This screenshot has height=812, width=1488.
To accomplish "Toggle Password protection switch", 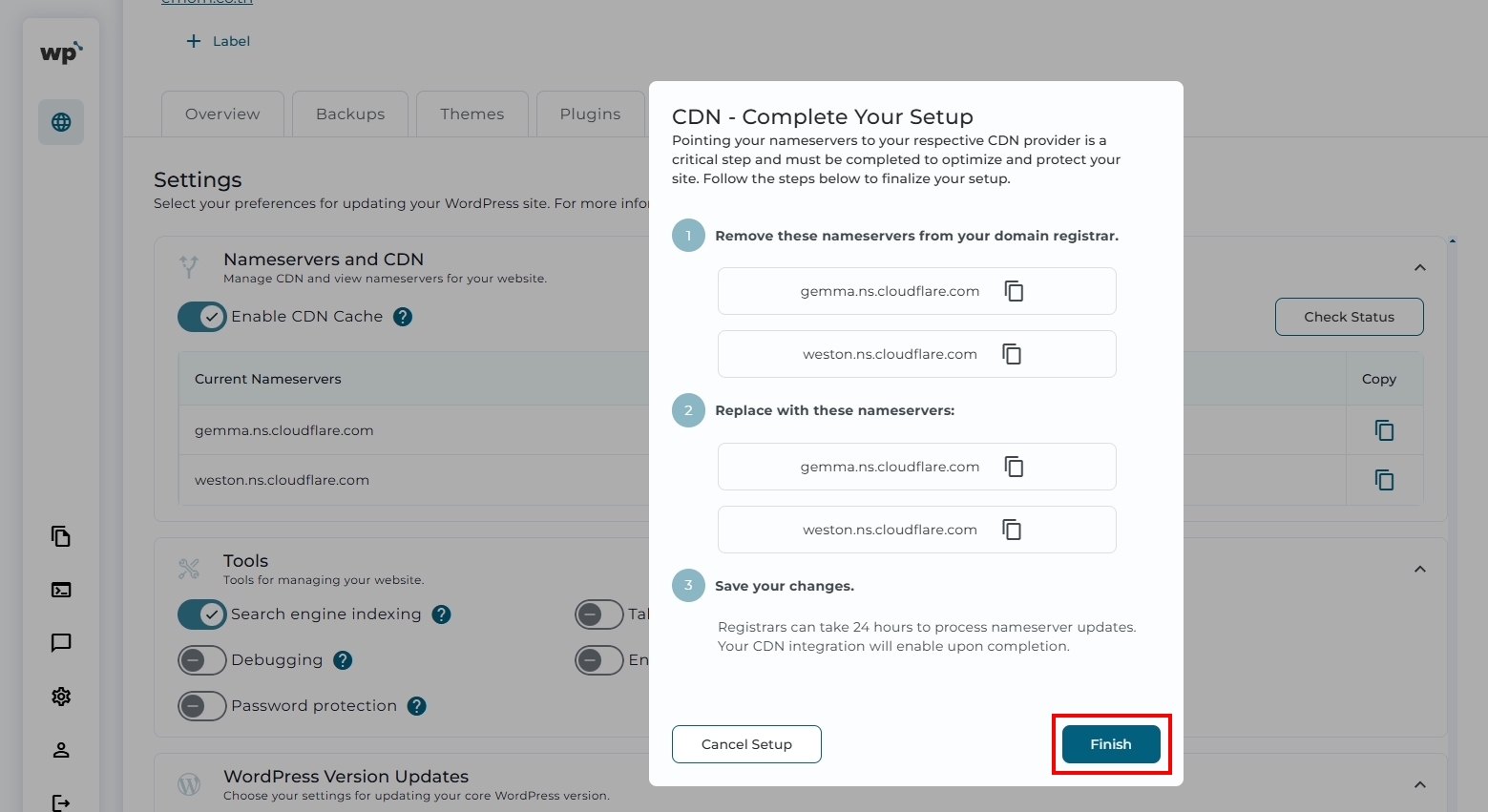I will [201, 706].
